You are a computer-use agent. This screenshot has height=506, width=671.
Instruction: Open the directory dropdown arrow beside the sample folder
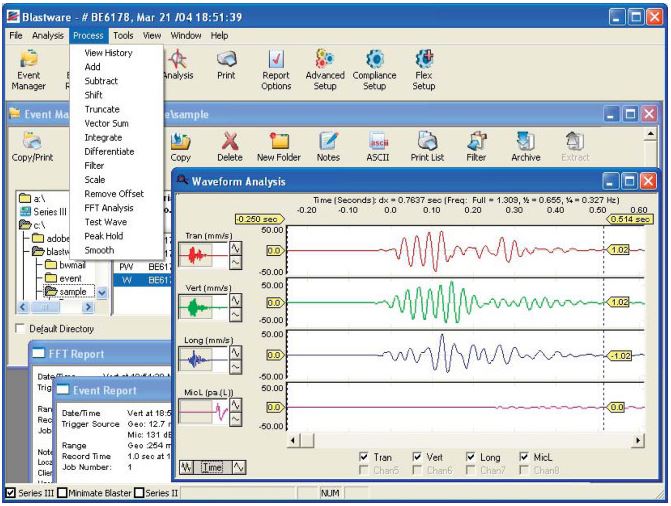click(102, 293)
